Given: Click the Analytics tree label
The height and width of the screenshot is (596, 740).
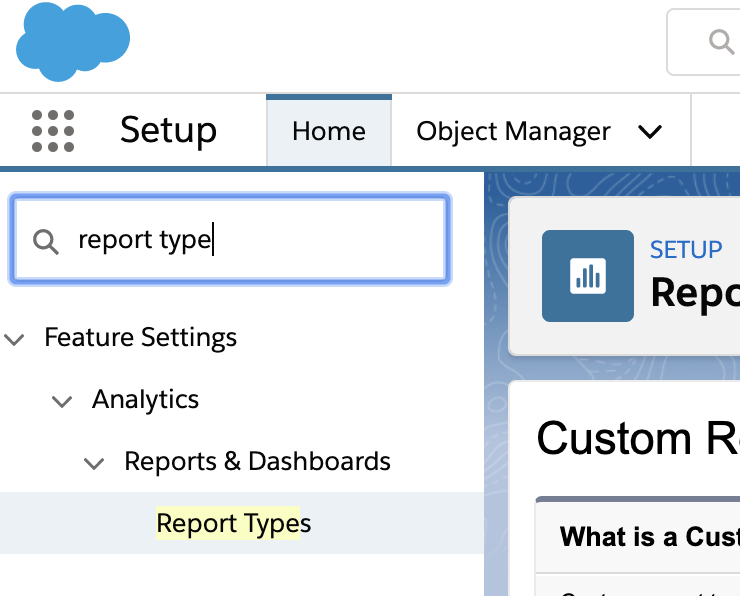Looking at the screenshot, I should (x=145, y=400).
